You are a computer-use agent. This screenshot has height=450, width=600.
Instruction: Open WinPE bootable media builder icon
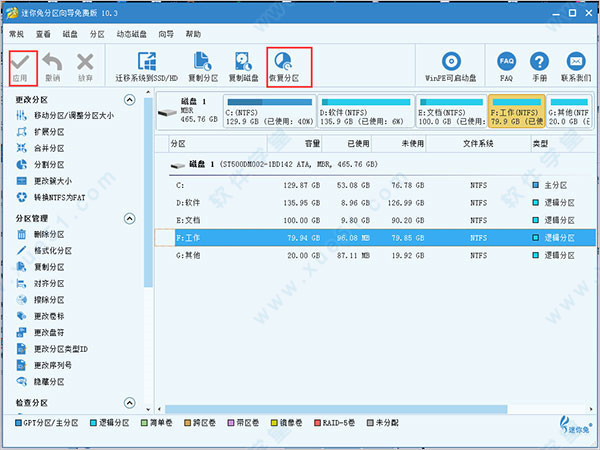click(451, 61)
